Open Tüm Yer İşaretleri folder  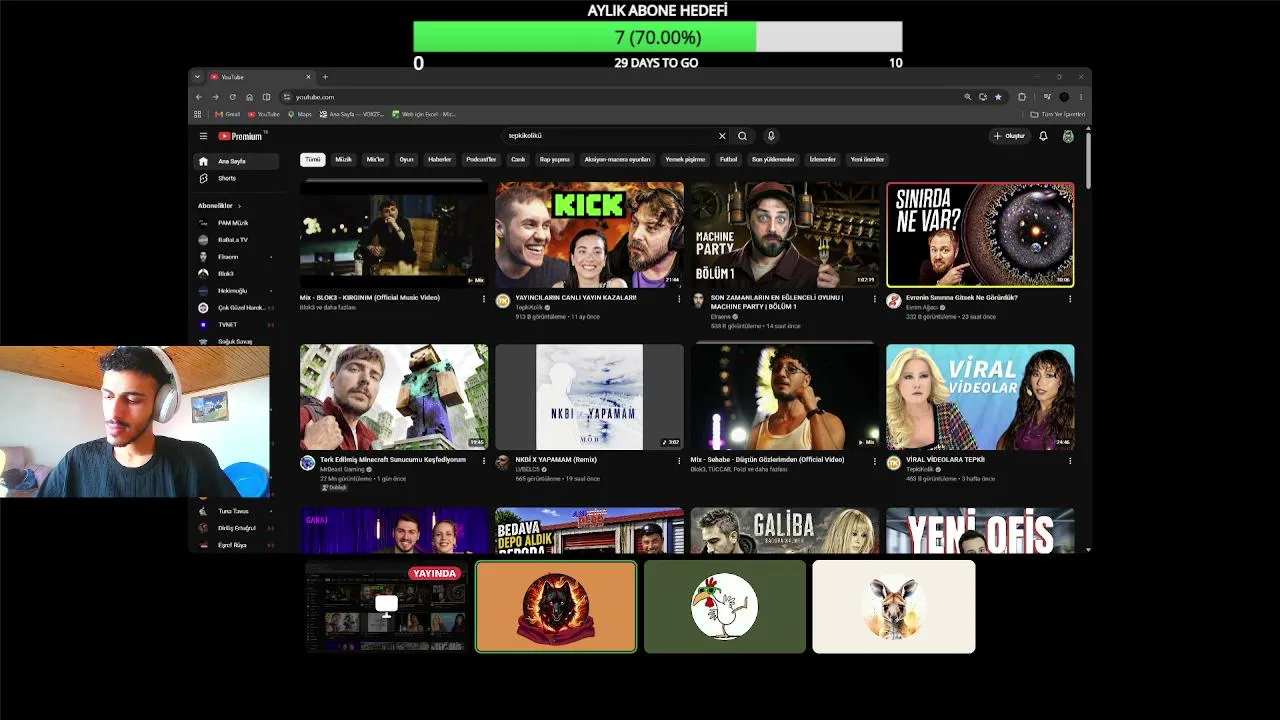click(x=1058, y=114)
